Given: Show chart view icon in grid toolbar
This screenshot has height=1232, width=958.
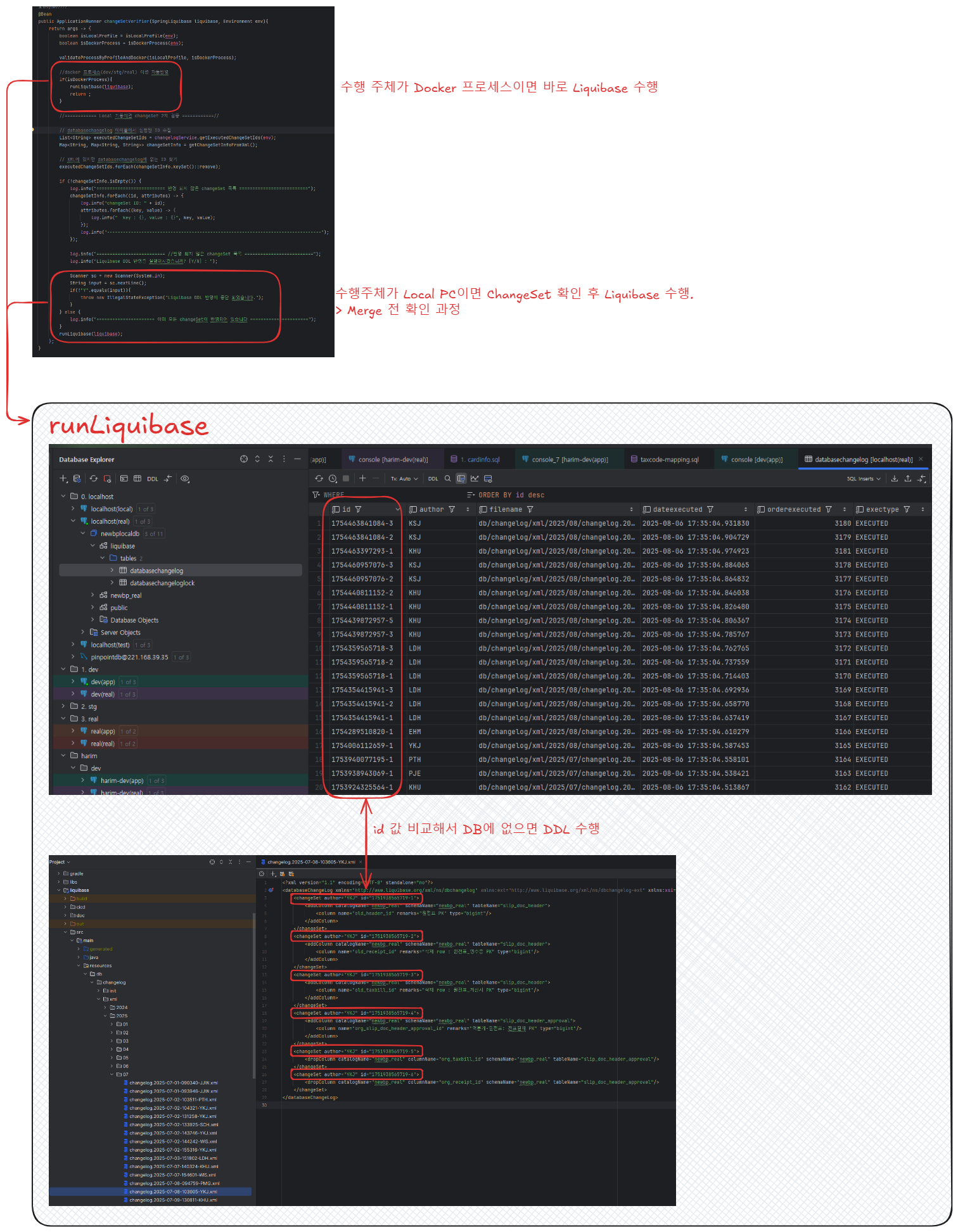Looking at the screenshot, I should [475, 479].
